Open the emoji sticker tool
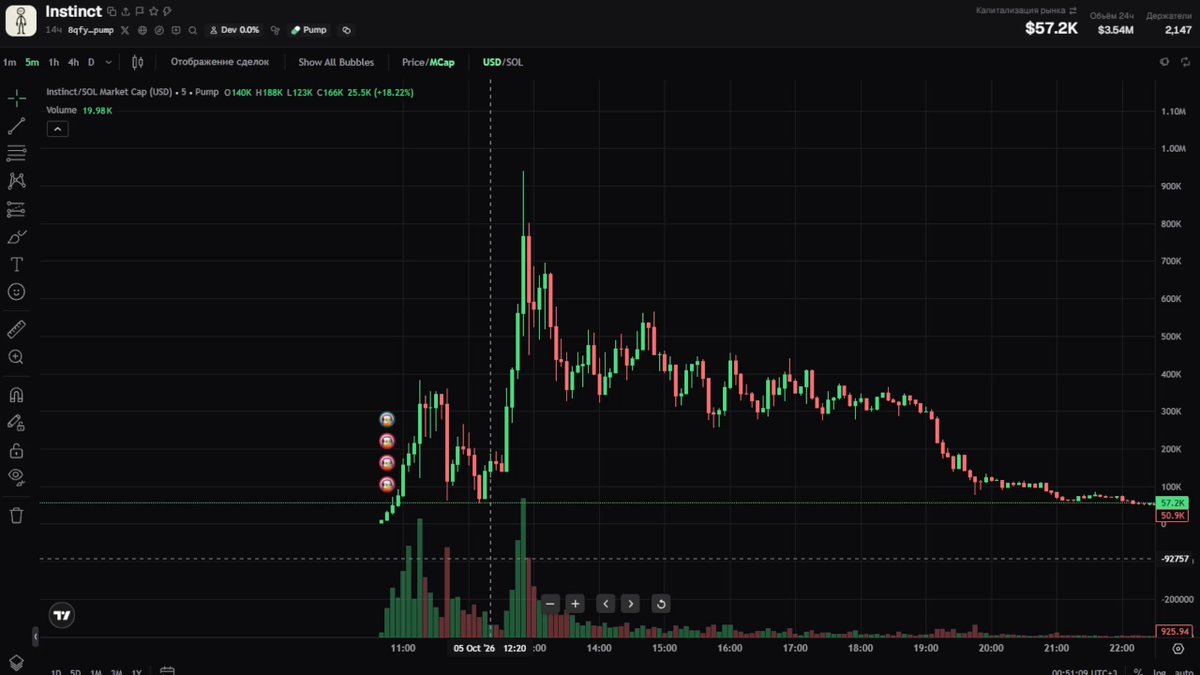The image size is (1200, 675). coord(16,292)
